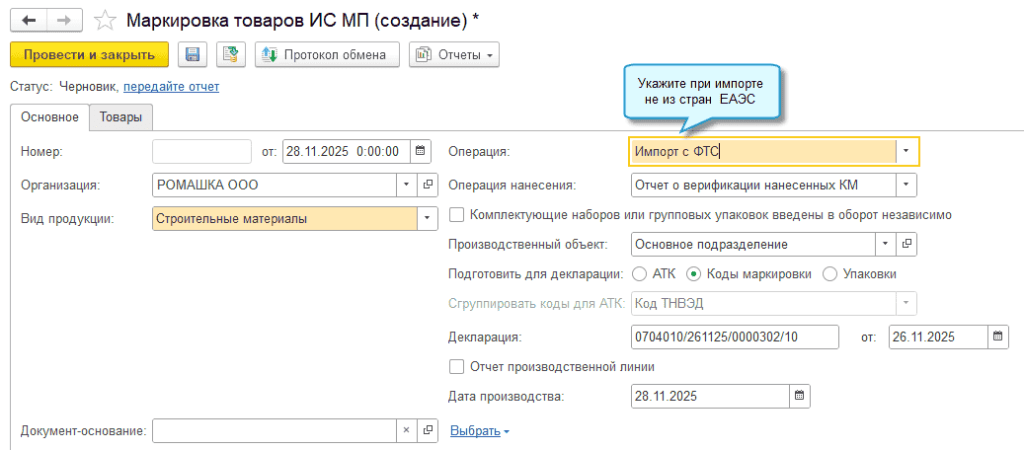This screenshot has height=450, width=1024.
Task: Open Вид продукции dropdown
Action: [428, 218]
